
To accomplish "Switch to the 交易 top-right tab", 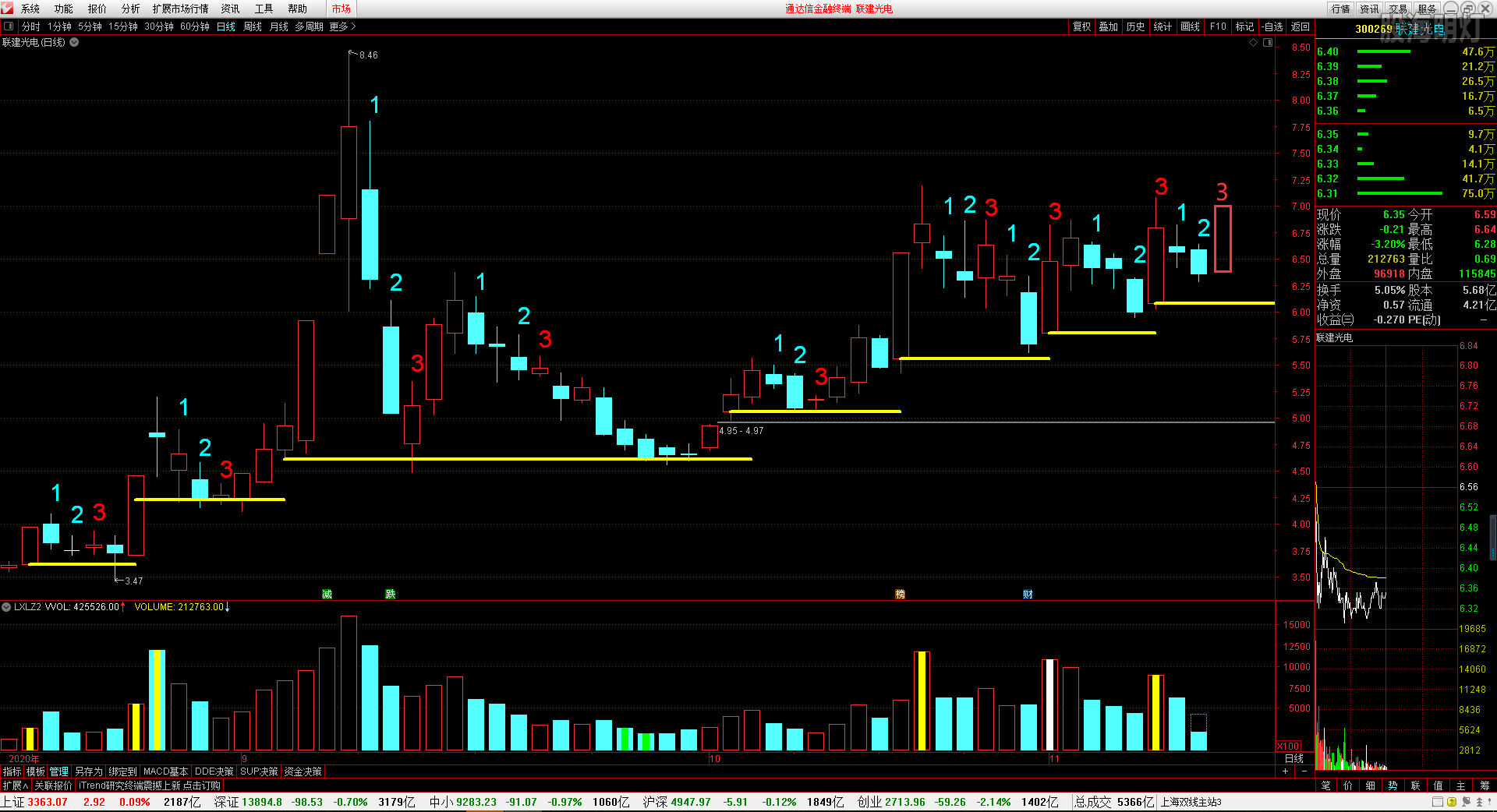I will pyautogui.click(x=1398, y=9).
